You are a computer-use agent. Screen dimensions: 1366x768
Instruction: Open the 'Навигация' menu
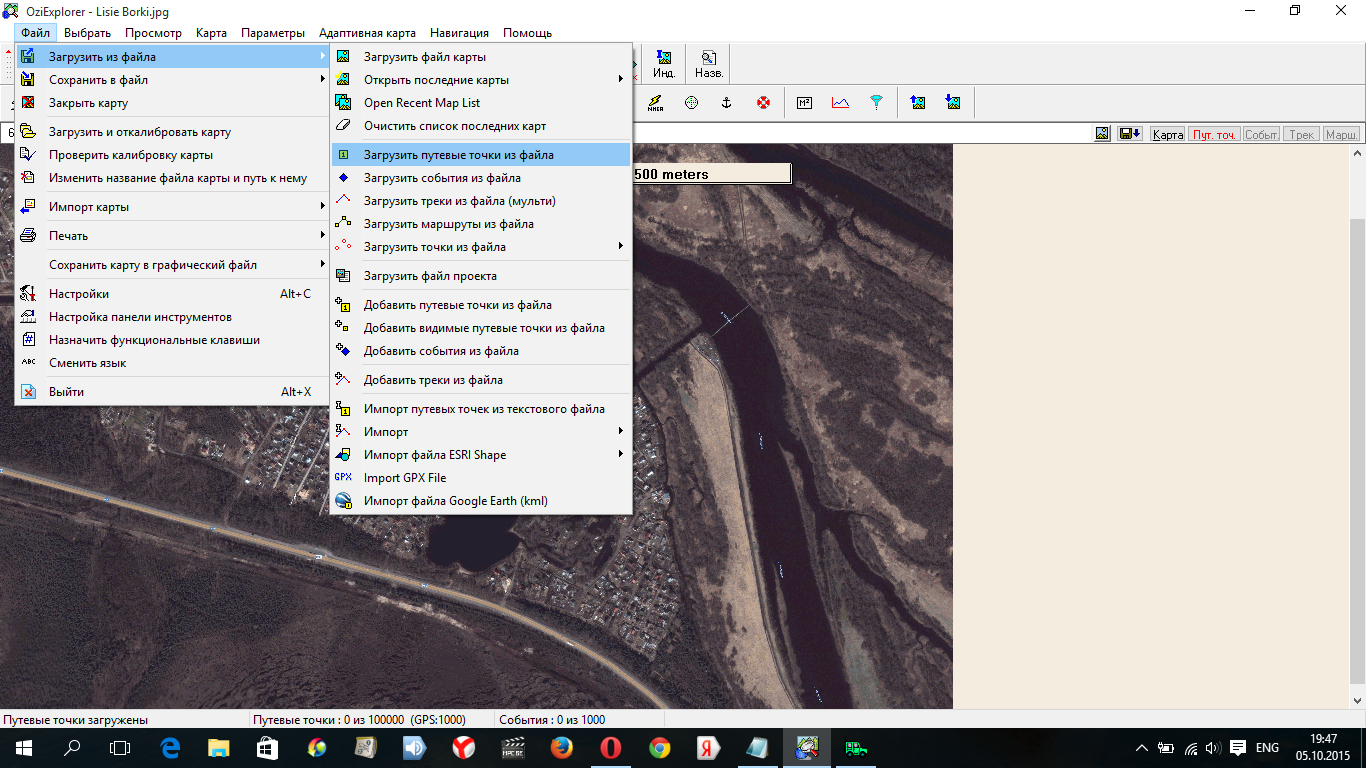[x=459, y=33]
